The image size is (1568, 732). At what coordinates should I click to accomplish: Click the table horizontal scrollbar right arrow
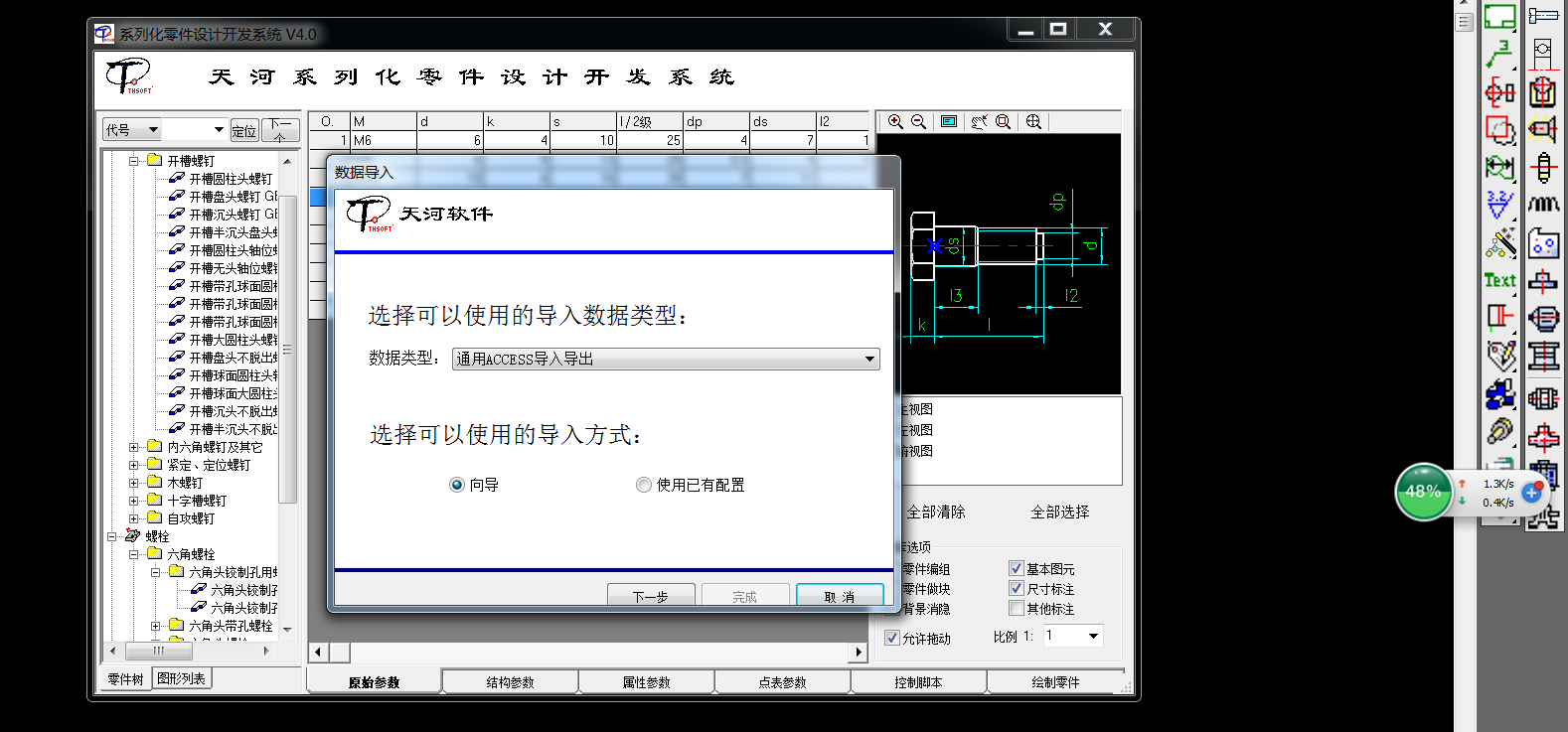tap(860, 653)
